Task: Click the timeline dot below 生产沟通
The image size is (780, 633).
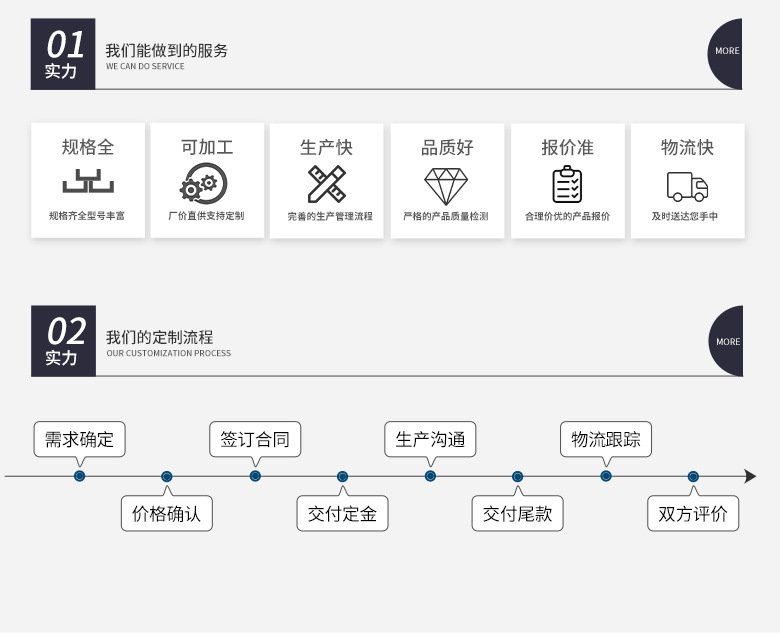Action: [430, 476]
